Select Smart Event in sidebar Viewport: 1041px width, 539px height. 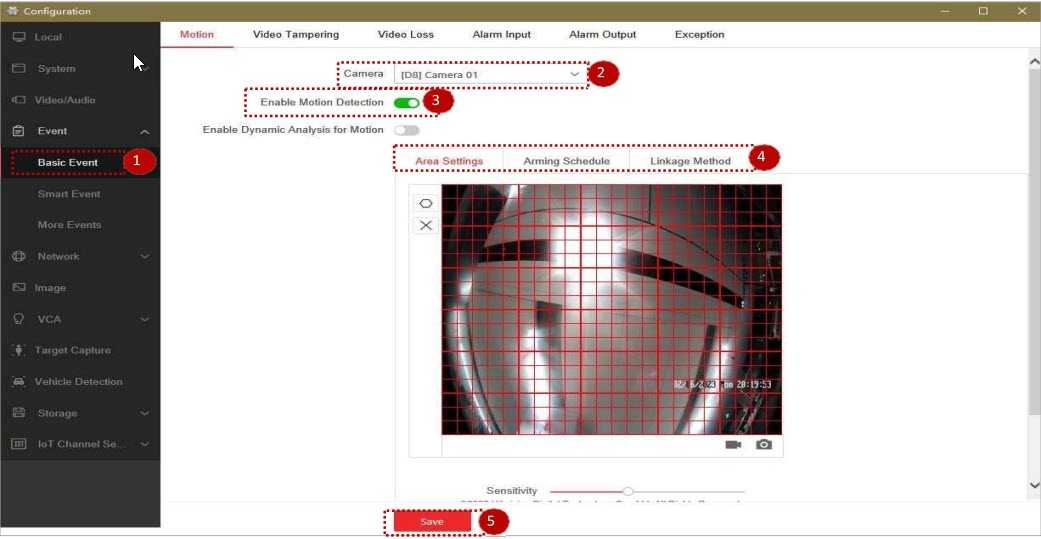click(x=69, y=194)
